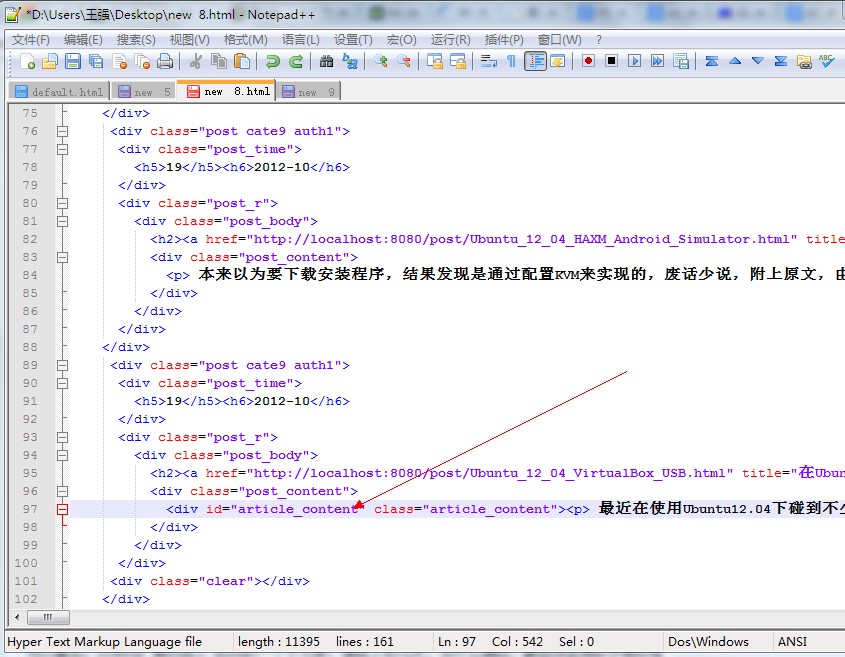Cut selection with the scissors icon
The image size is (845, 657).
(196, 61)
